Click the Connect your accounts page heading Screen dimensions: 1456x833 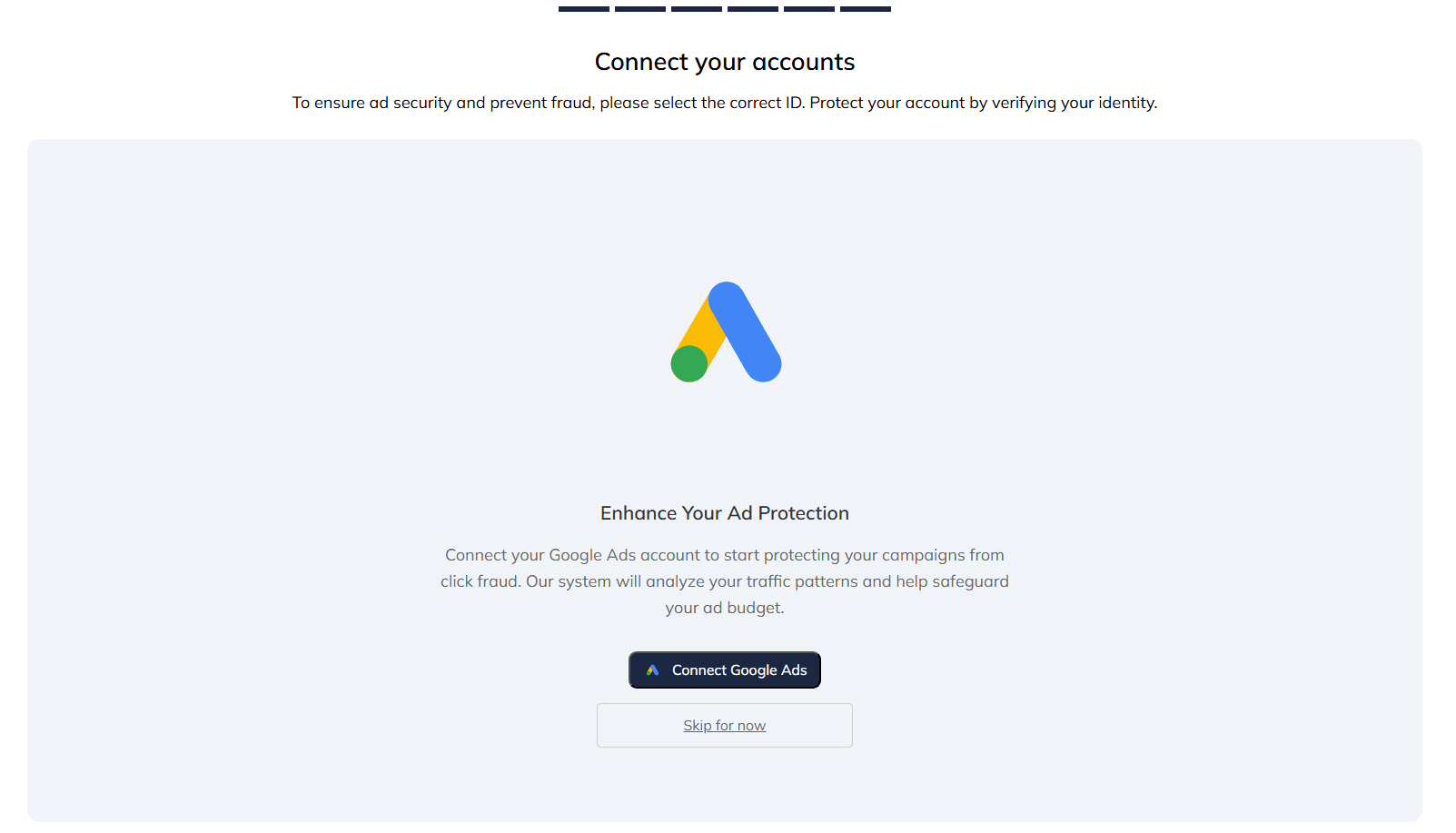point(725,62)
